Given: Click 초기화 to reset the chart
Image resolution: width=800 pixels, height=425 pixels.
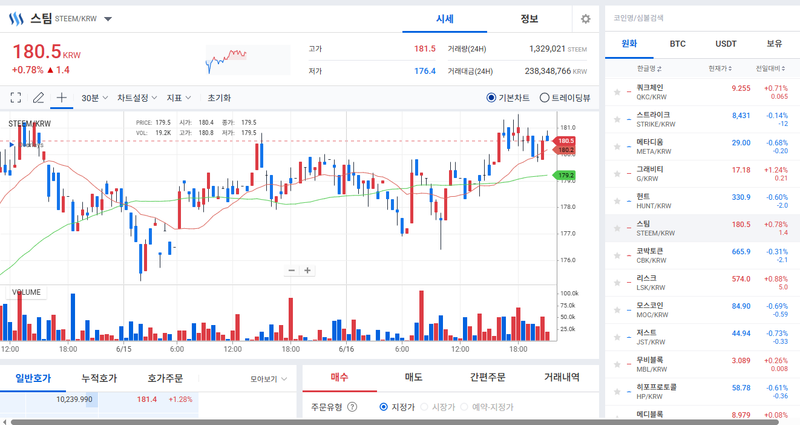Looking at the screenshot, I should (x=219, y=97).
